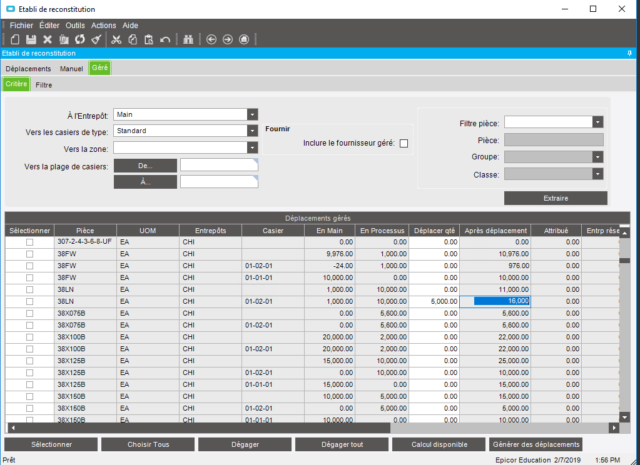Click the Déplacer qté column header
Image resolution: width=640 pixels, height=465 pixels.
434,231
